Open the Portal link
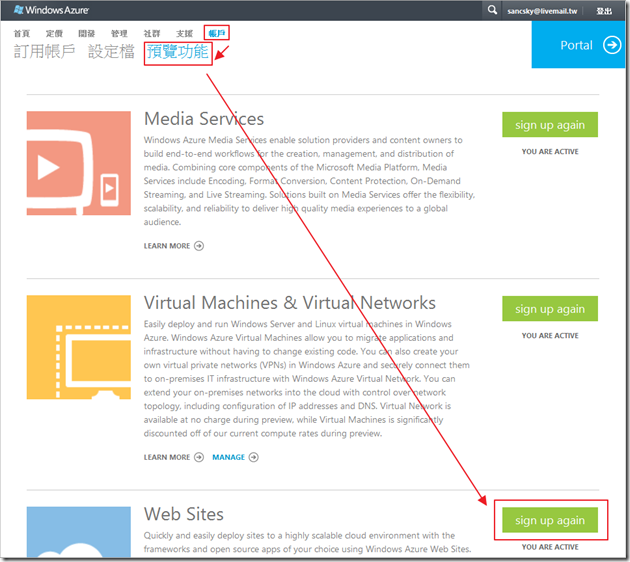Viewport: 630px width, 562px height. (578, 45)
